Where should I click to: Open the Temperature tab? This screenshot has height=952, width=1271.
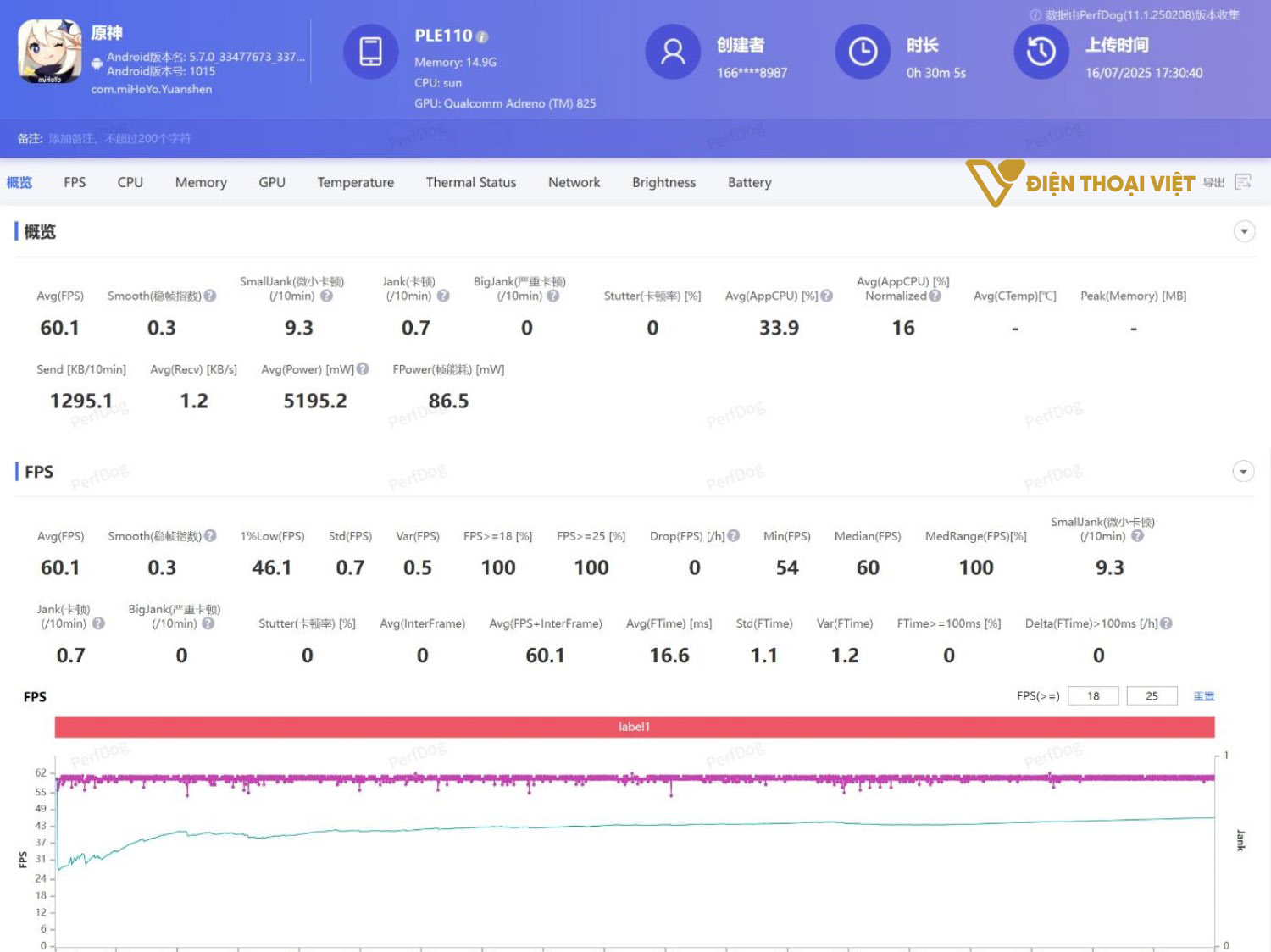click(355, 182)
